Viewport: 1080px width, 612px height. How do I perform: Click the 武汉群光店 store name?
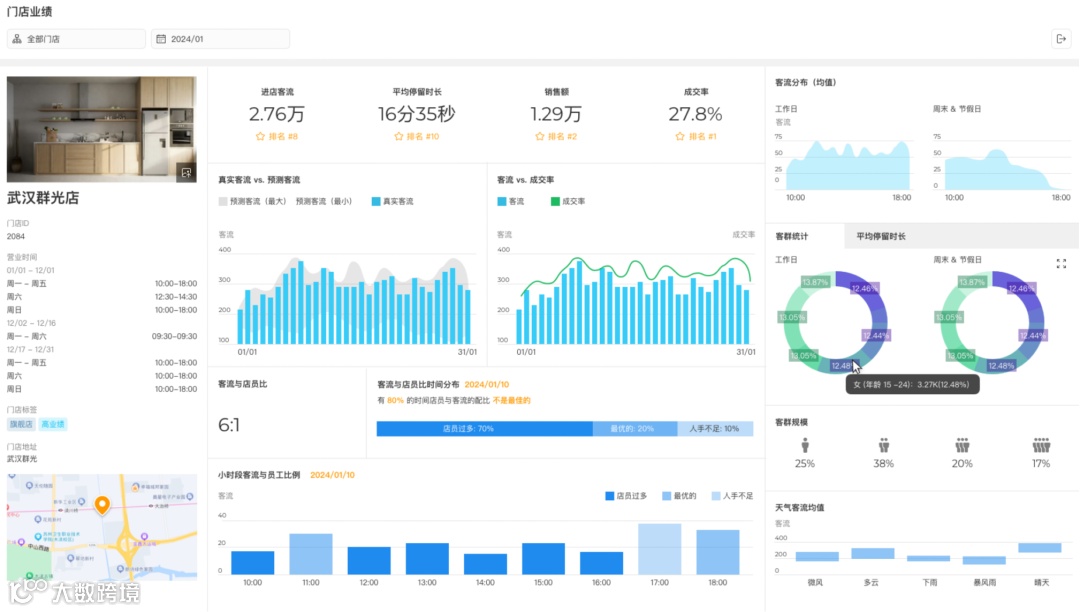[x=43, y=198]
